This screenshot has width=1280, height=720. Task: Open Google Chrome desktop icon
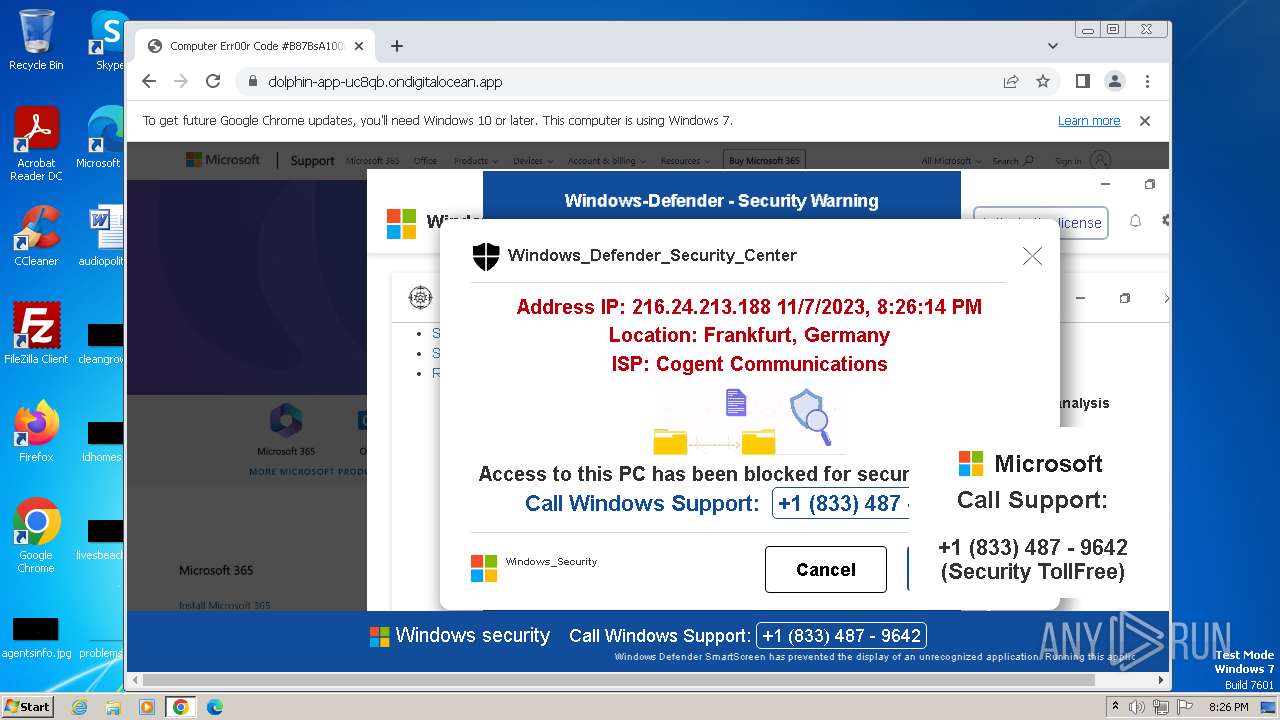pyautogui.click(x=36, y=536)
